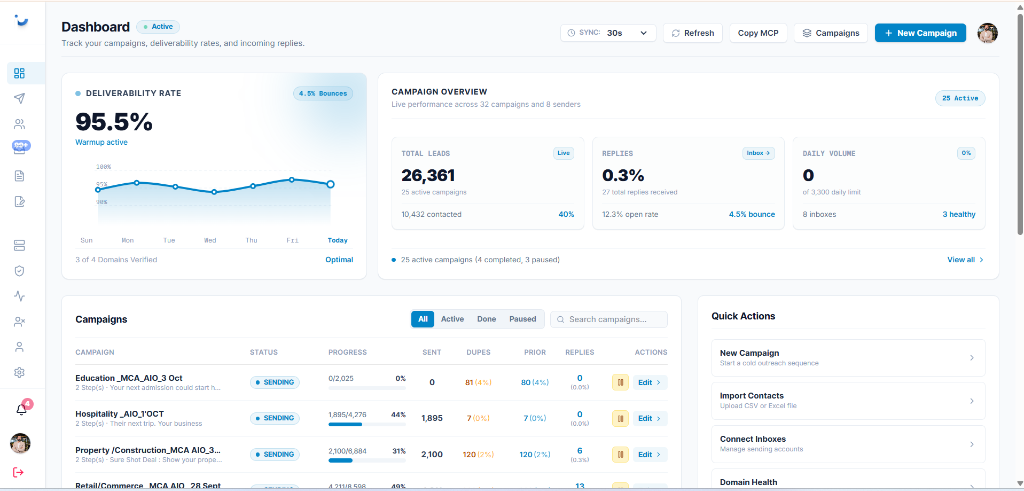This screenshot has width=1024, height=491.
Task: Open the notifications bell with 4 badge
Action: 22,409
